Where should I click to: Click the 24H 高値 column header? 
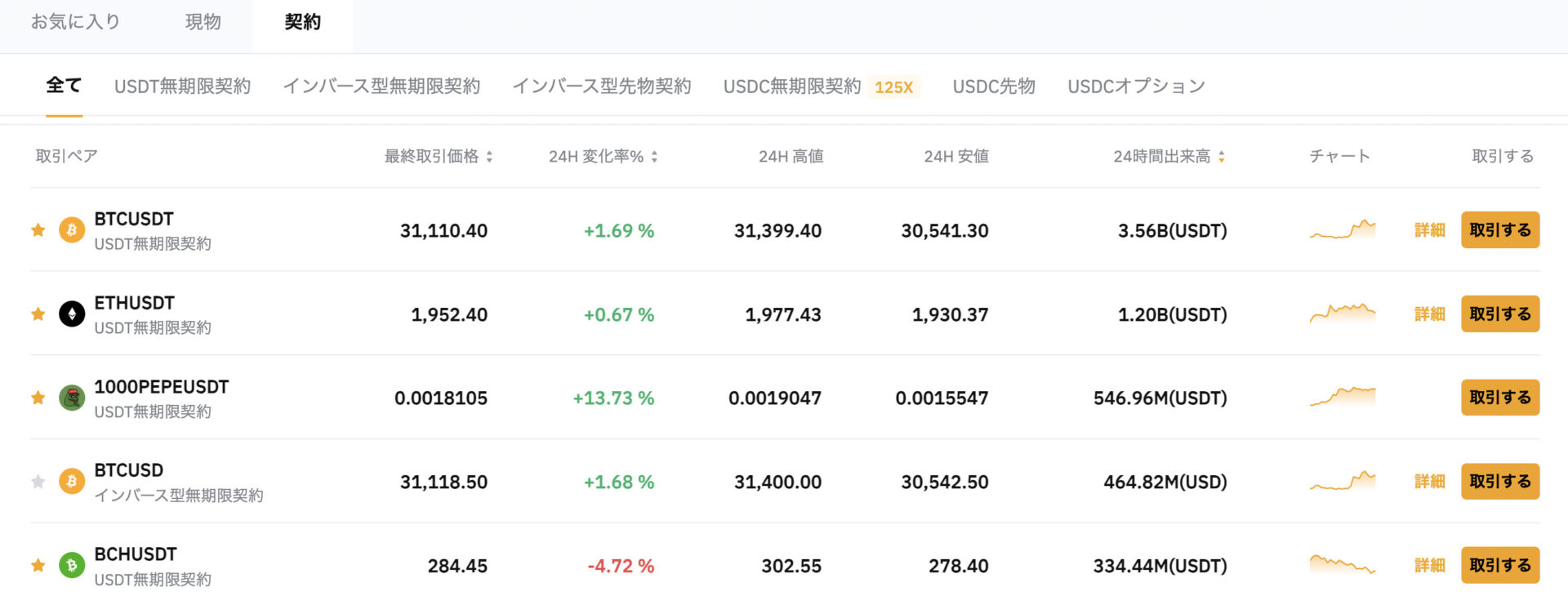791,156
